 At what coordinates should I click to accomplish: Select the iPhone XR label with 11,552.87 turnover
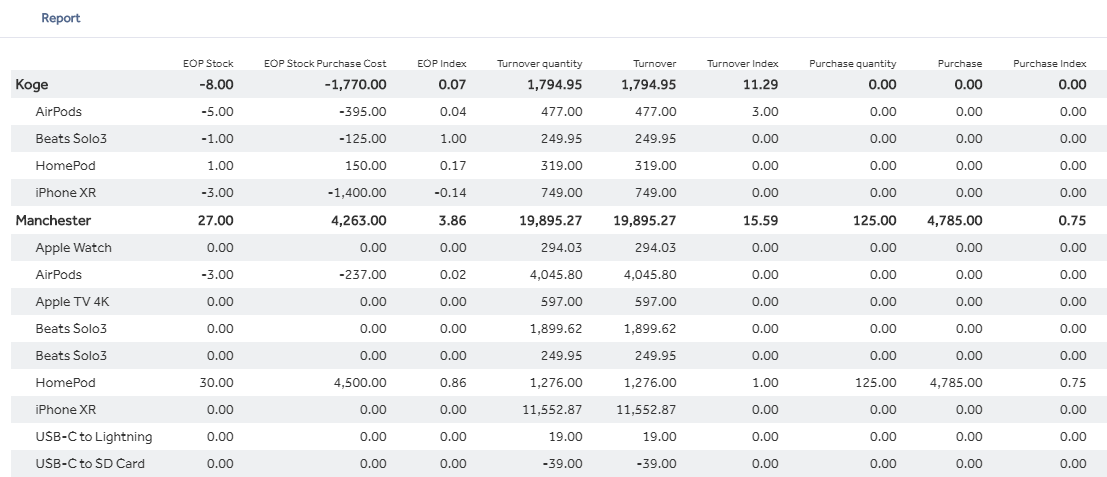point(66,409)
